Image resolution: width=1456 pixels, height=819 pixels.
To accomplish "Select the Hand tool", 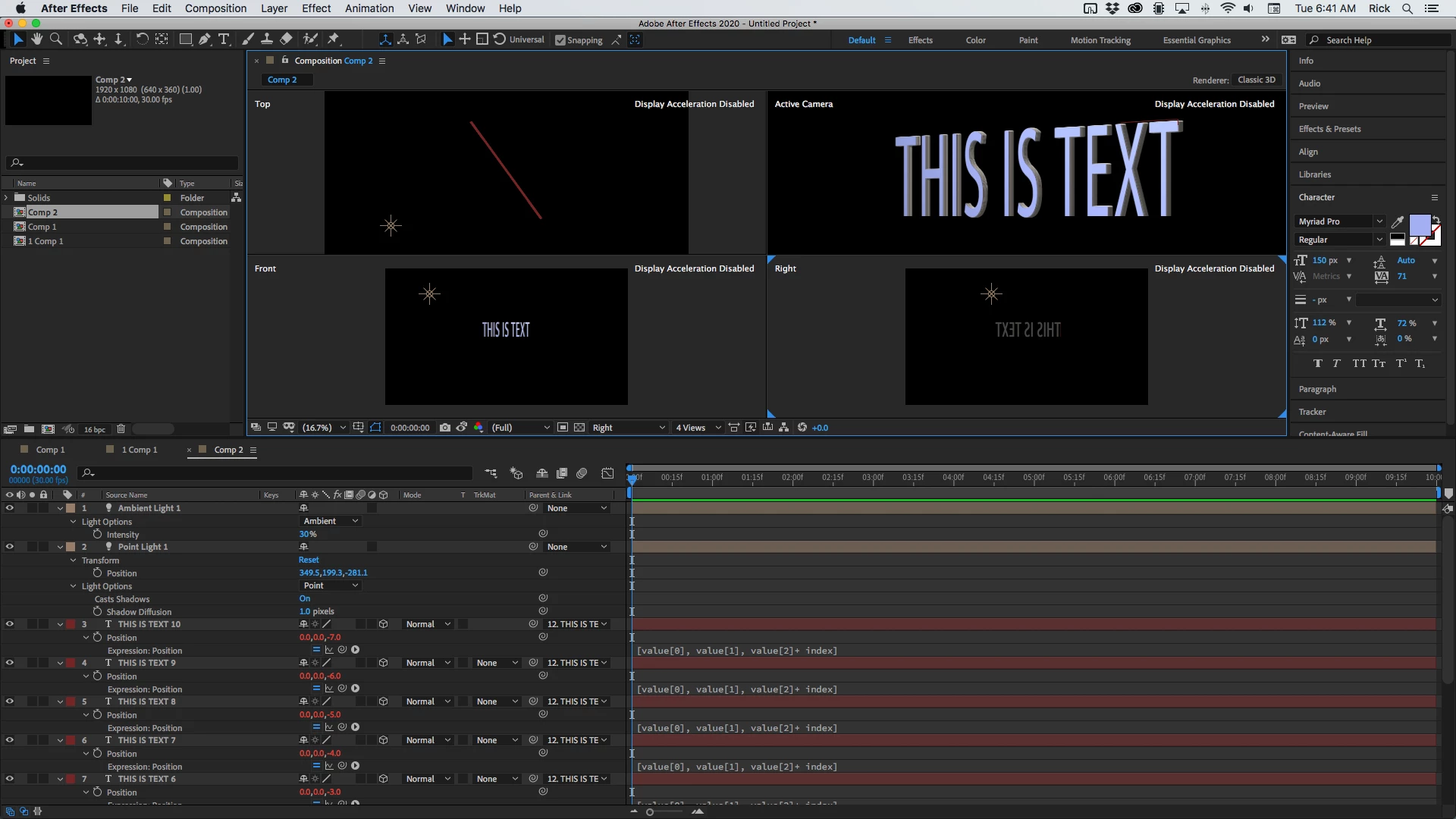I will pos(36,39).
